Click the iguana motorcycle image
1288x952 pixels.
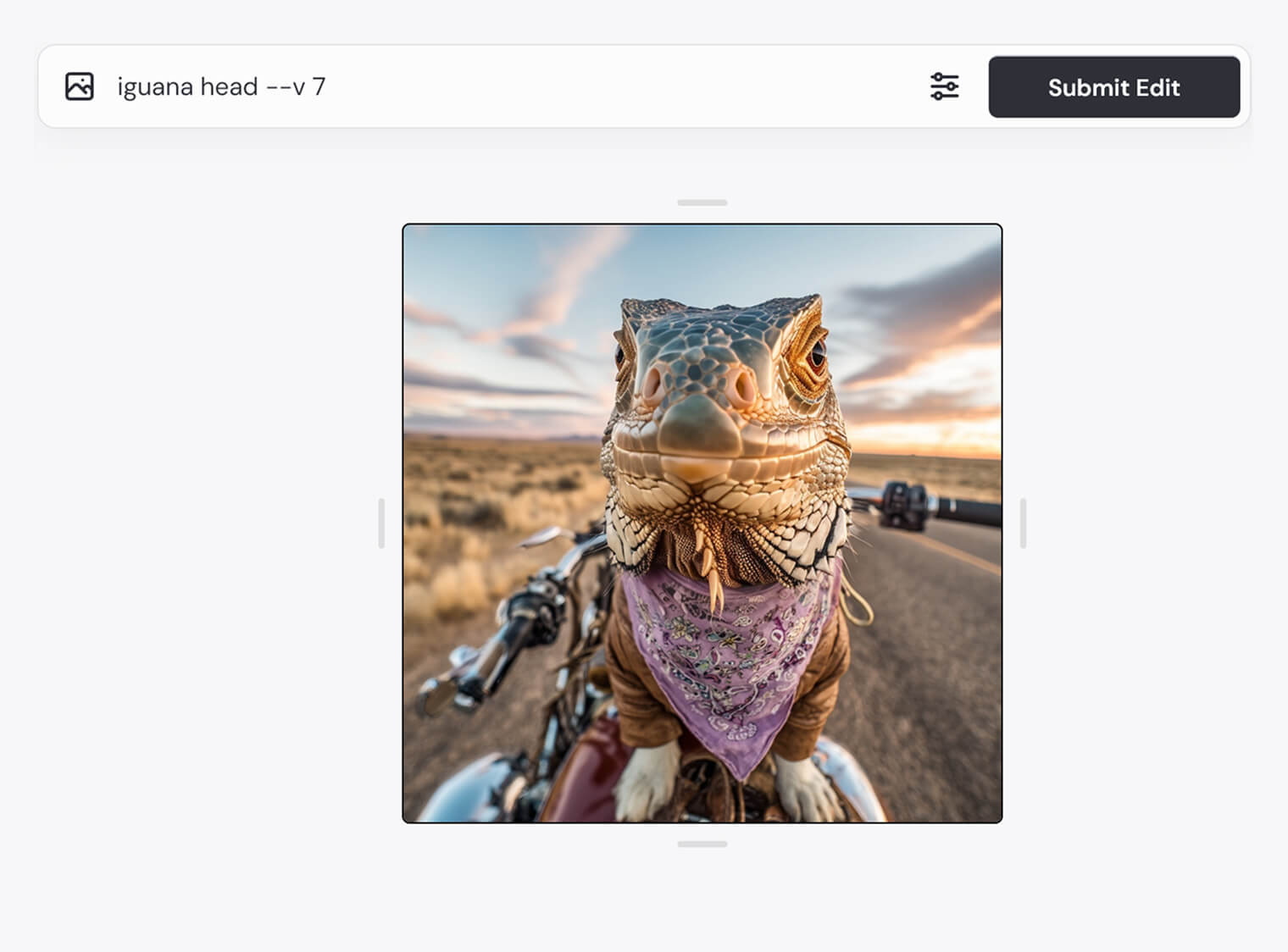tap(702, 523)
